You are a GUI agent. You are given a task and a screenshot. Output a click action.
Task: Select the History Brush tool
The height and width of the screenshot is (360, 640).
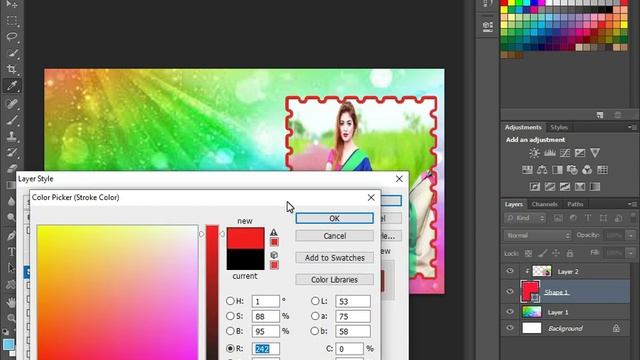[x=11, y=152]
